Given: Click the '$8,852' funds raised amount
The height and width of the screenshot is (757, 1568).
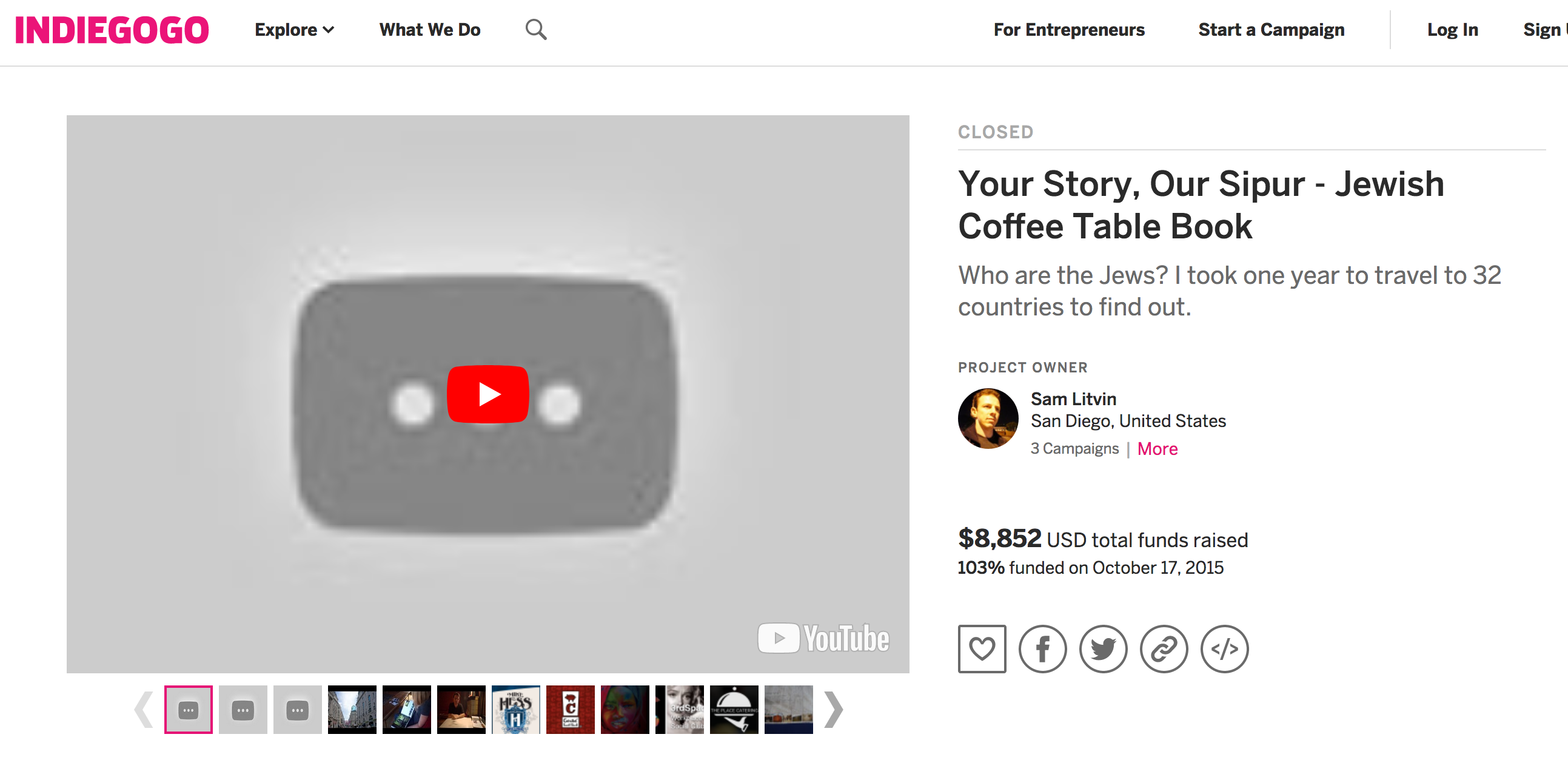Looking at the screenshot, I should click(x=999, y=539).
